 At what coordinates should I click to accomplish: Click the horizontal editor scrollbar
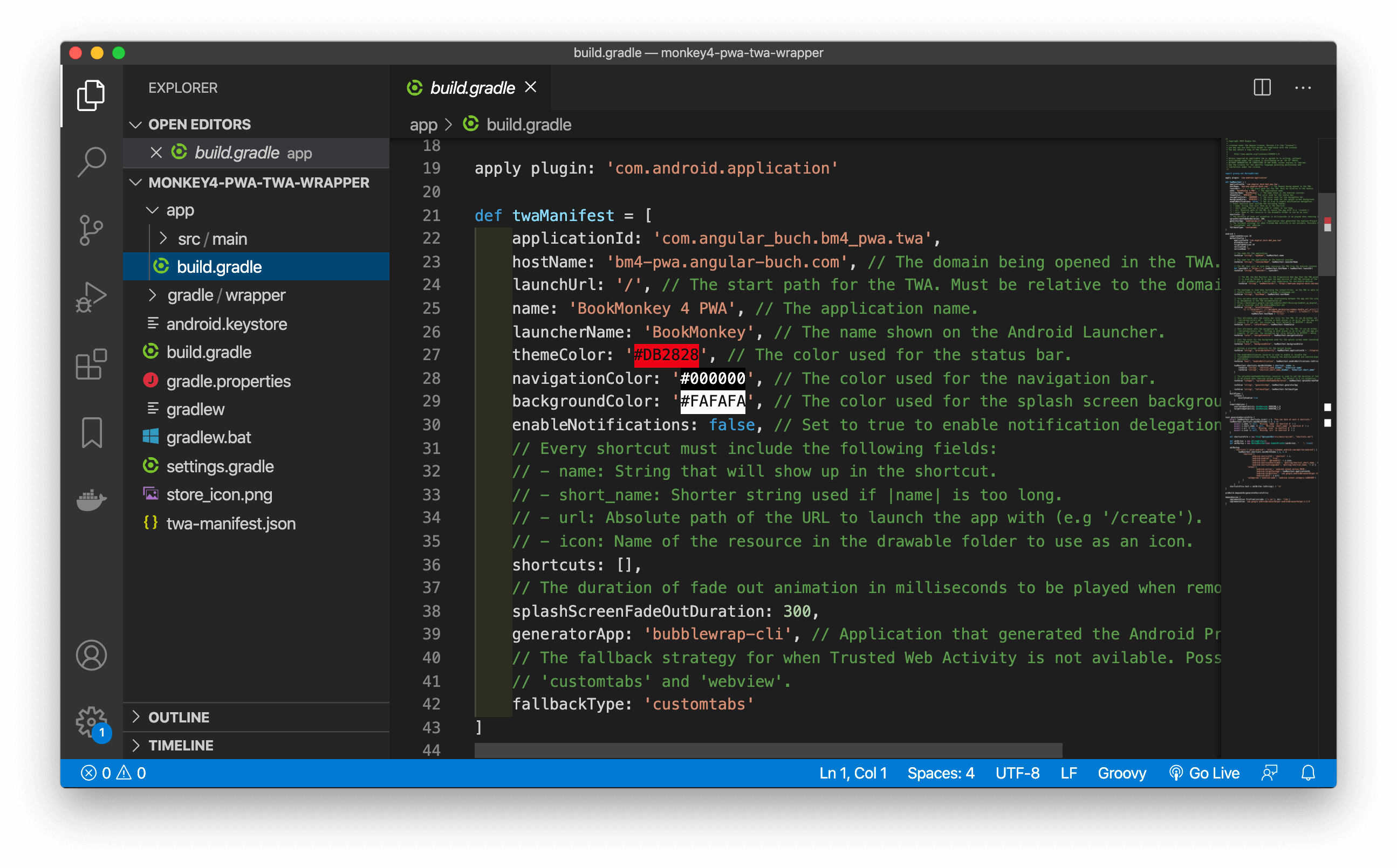pos(768,750)
